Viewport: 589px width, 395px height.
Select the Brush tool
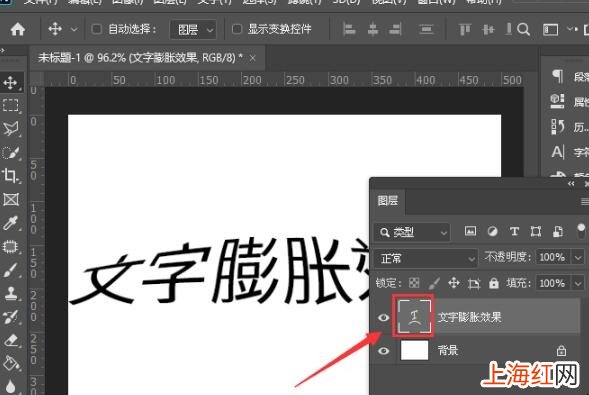tap(10, 270)
